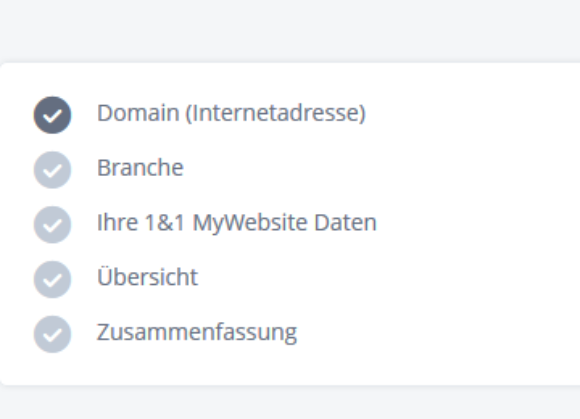Select the Zusammenfassung step label
The width and height of the screenshot is (580, 419).
[x=197, y=332]
